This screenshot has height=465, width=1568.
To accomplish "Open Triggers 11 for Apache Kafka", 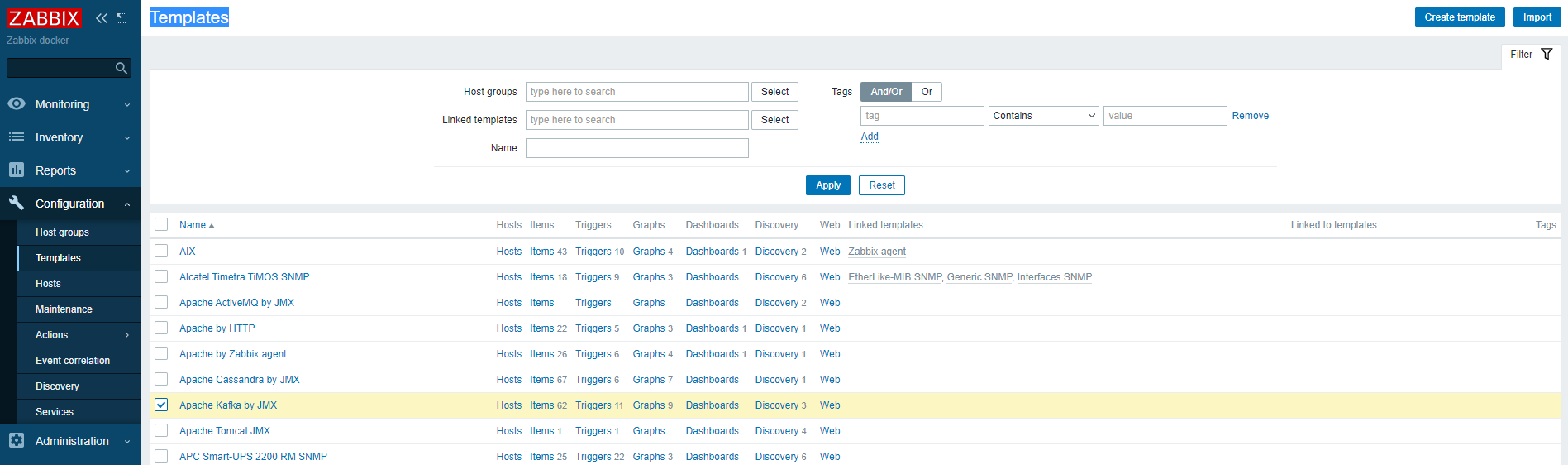I will coord(593,405).
